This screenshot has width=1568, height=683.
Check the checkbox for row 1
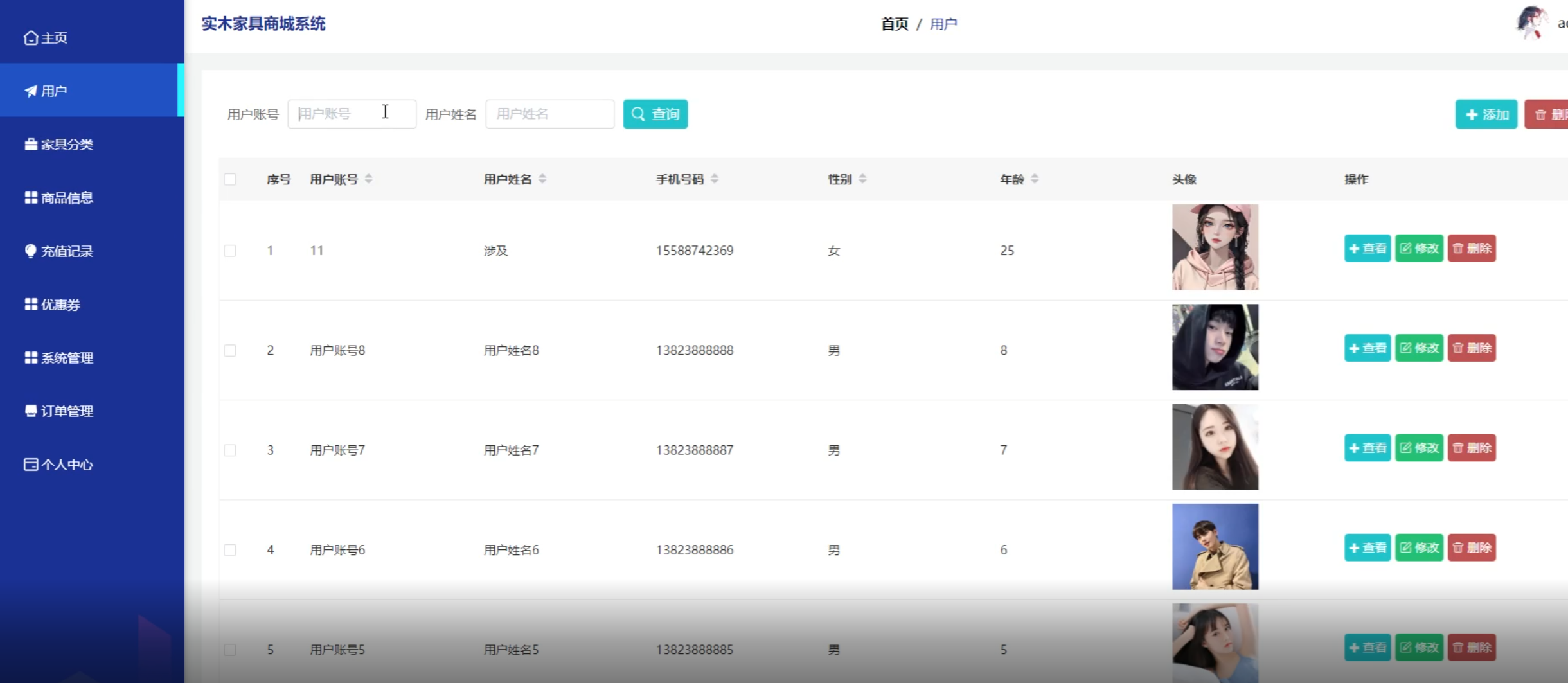pyautogui.click(x=230, y=251)
